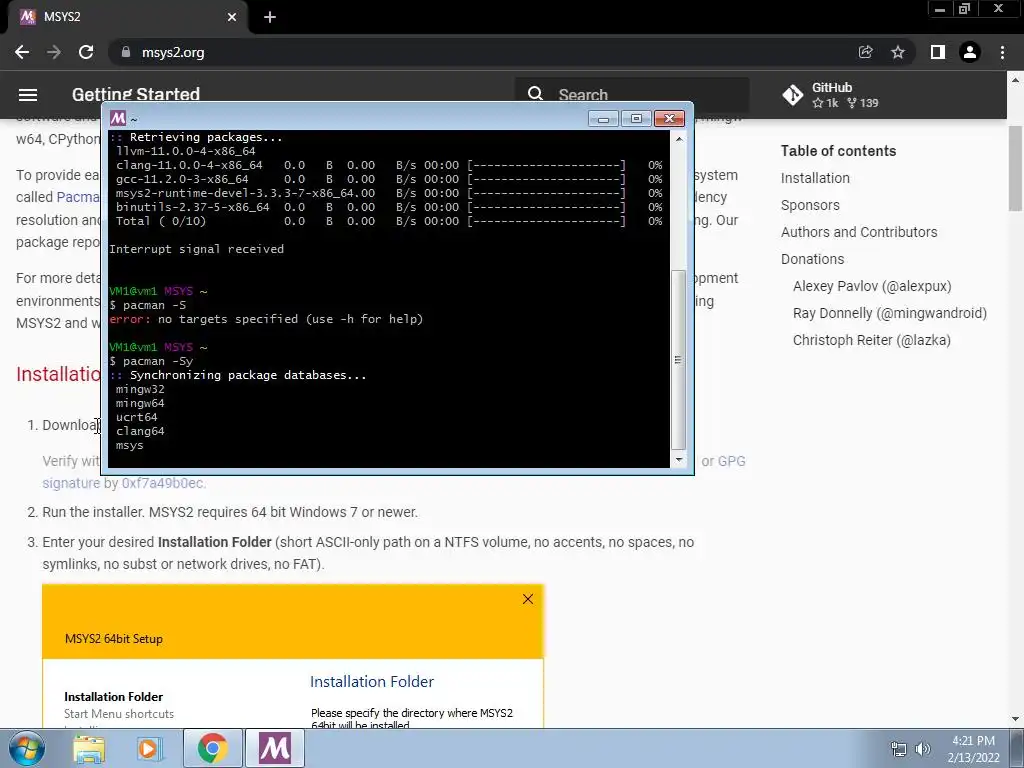Open the GPG signature 0xf7a49b0ec link
This screenshot has width=1024, height=768.
(x=163, y=483)
